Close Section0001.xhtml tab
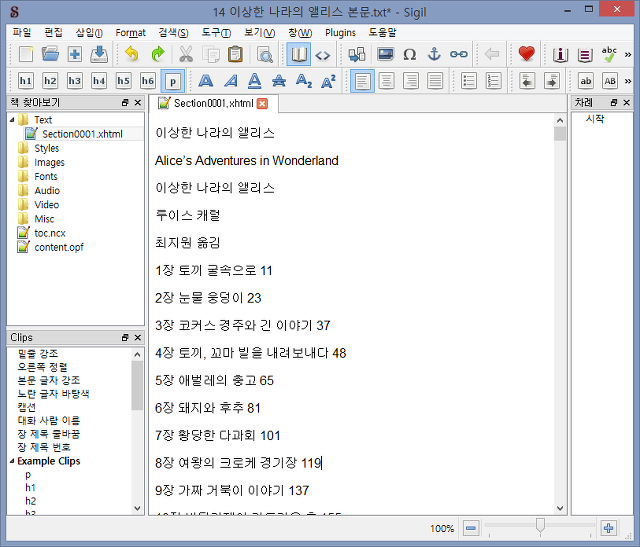This screenshot has width=640, height=547. click(262, 104)
